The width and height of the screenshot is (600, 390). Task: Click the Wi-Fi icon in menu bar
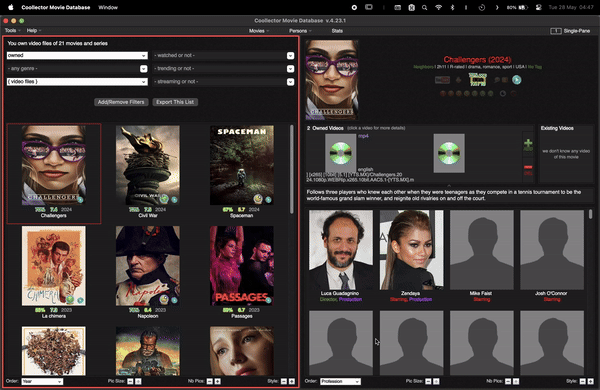pos(439,7)
